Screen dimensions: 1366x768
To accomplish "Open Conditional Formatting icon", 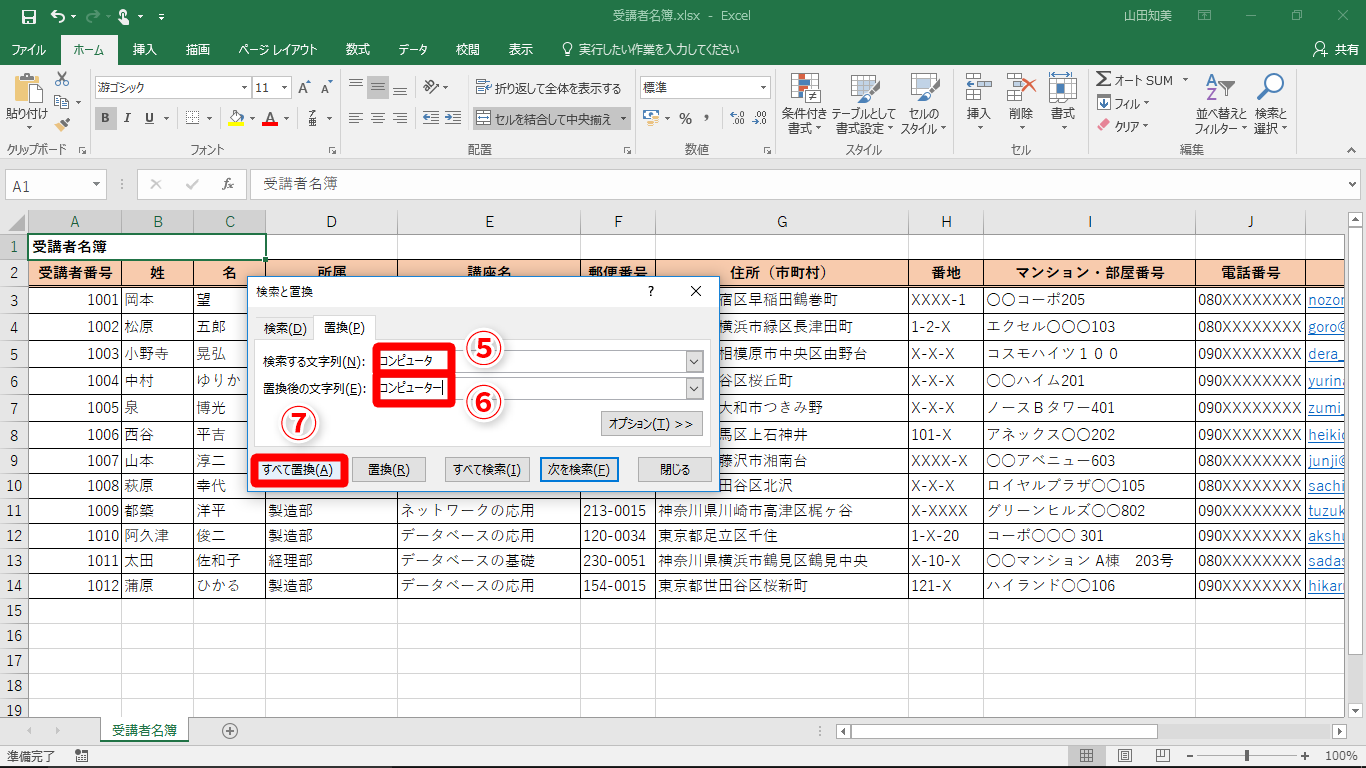I will point(805,89).
